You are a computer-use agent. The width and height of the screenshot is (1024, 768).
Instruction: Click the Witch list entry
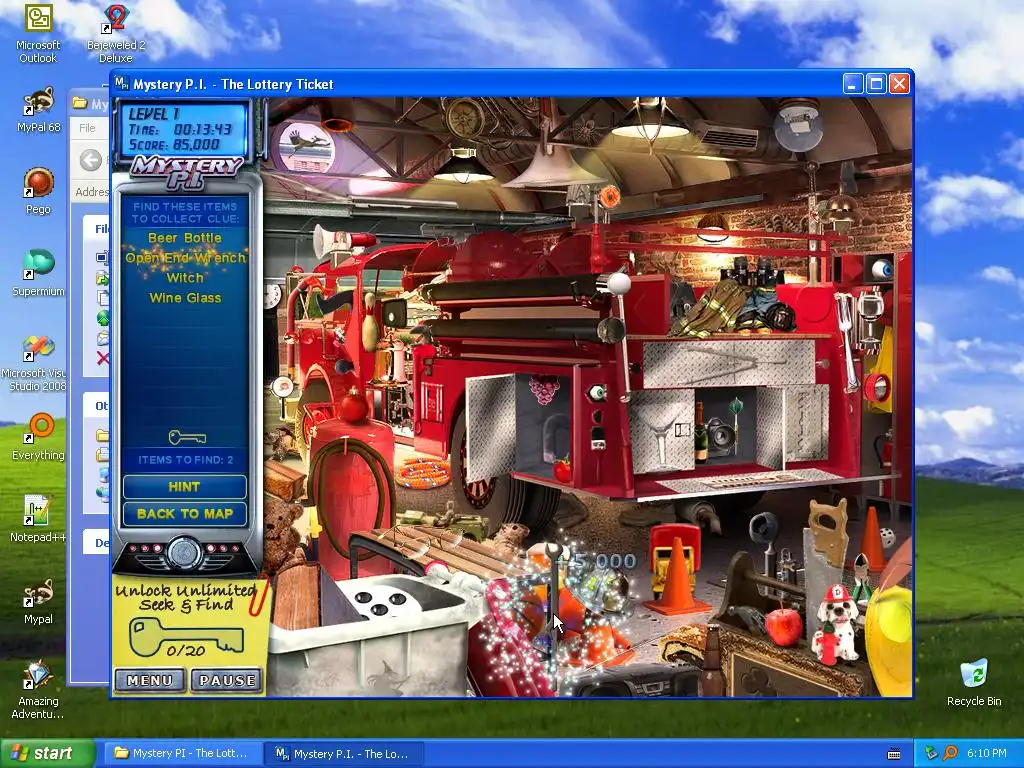pos(185,278)
